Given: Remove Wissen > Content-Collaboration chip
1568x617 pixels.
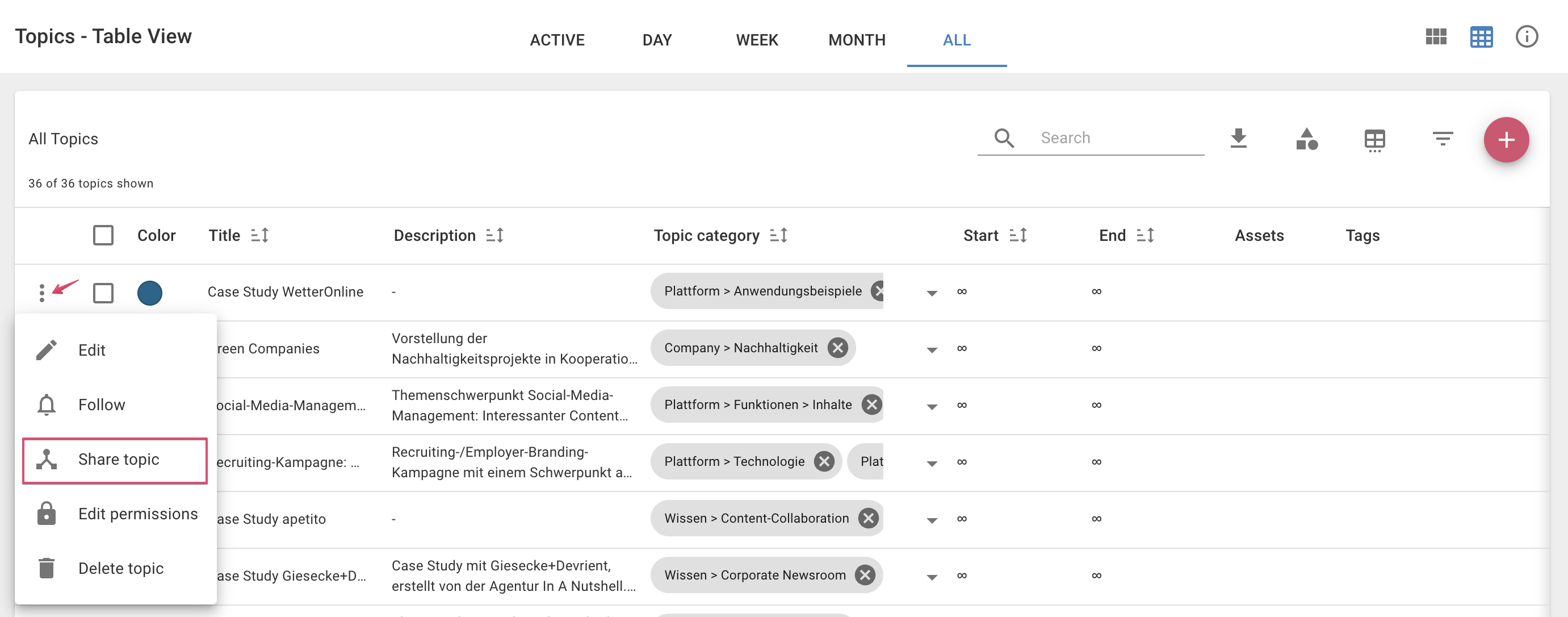Looking at the screenshot, I should (868, 518).
